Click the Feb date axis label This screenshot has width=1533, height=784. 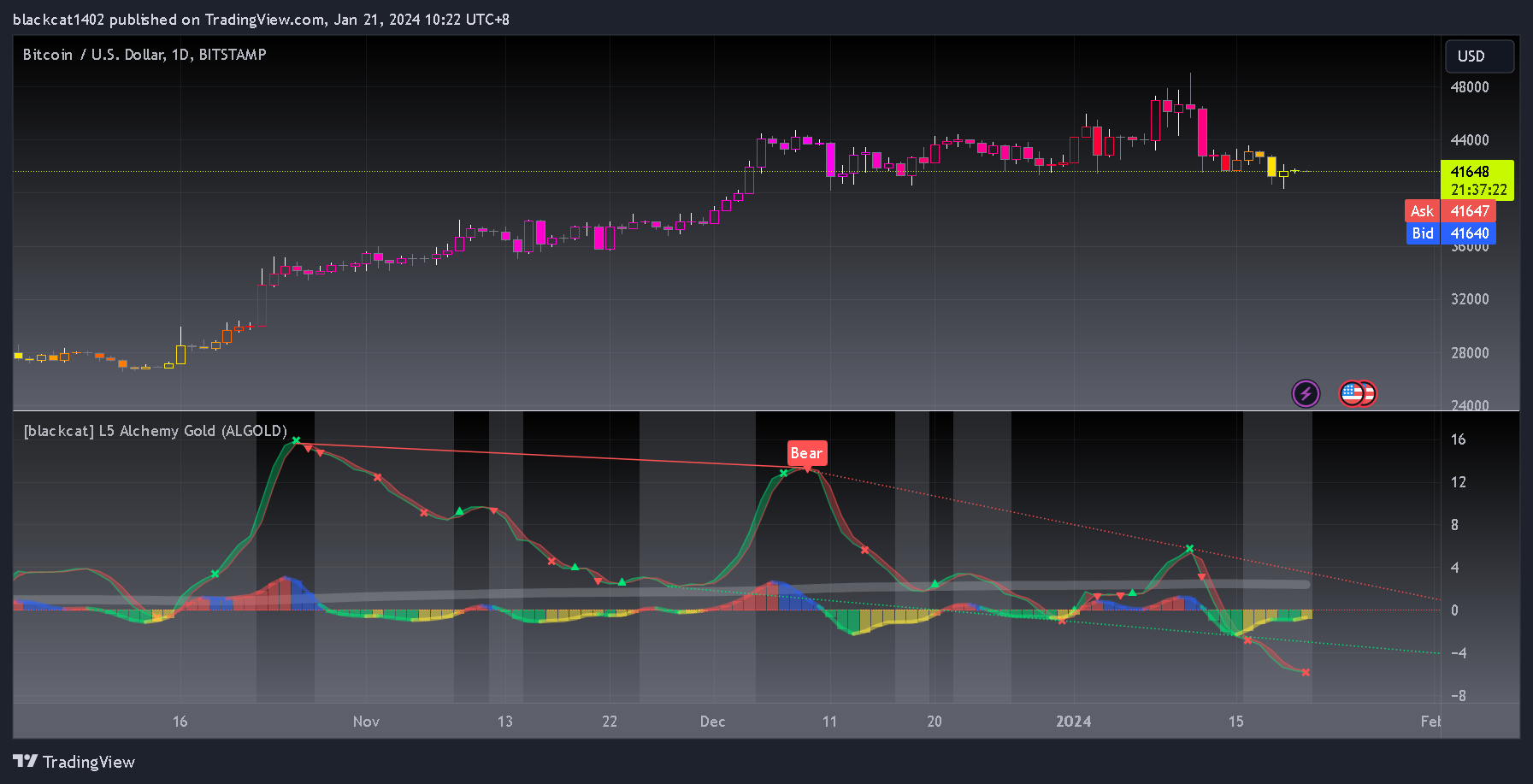click(1430, 722)
